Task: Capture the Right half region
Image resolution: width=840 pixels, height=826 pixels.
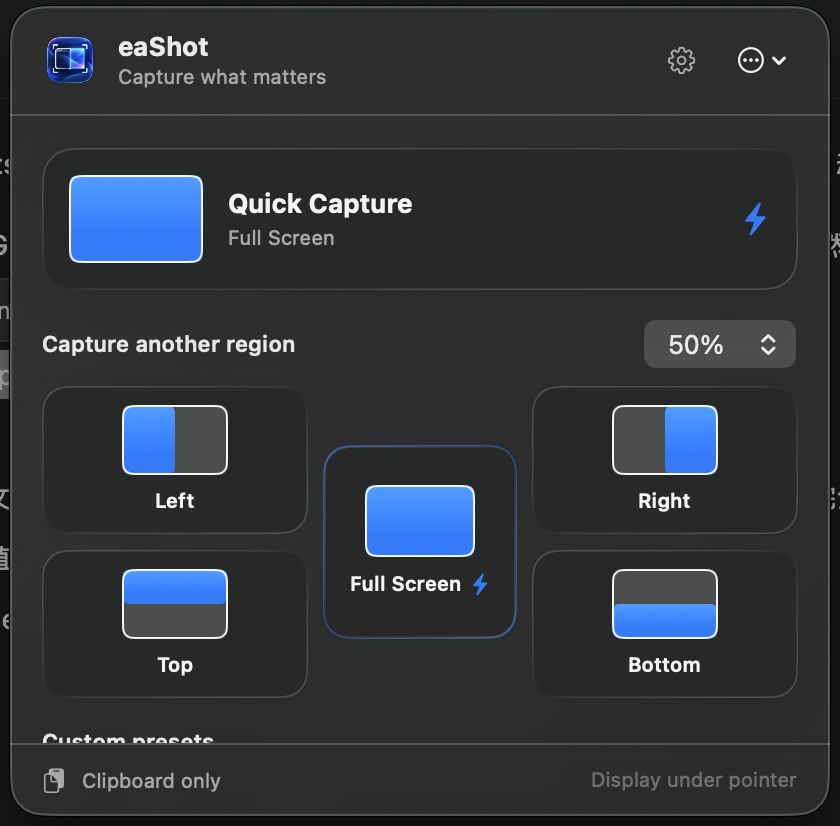Action: pos(664,460)
